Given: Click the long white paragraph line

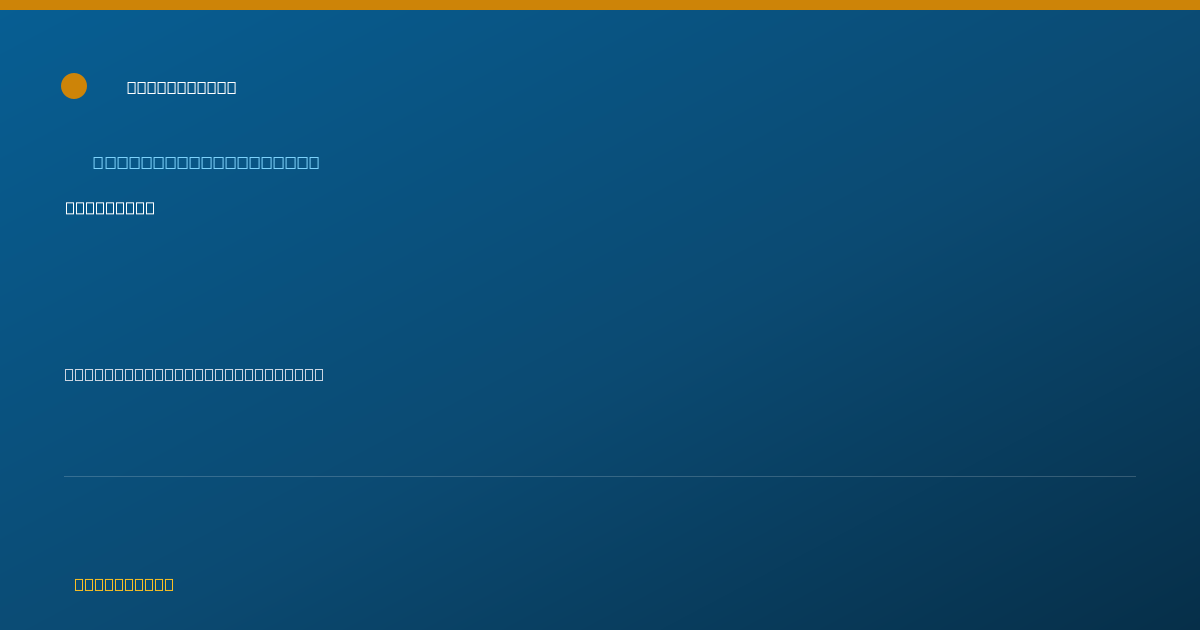Looking at the screenshot, I should click(194, 374).
